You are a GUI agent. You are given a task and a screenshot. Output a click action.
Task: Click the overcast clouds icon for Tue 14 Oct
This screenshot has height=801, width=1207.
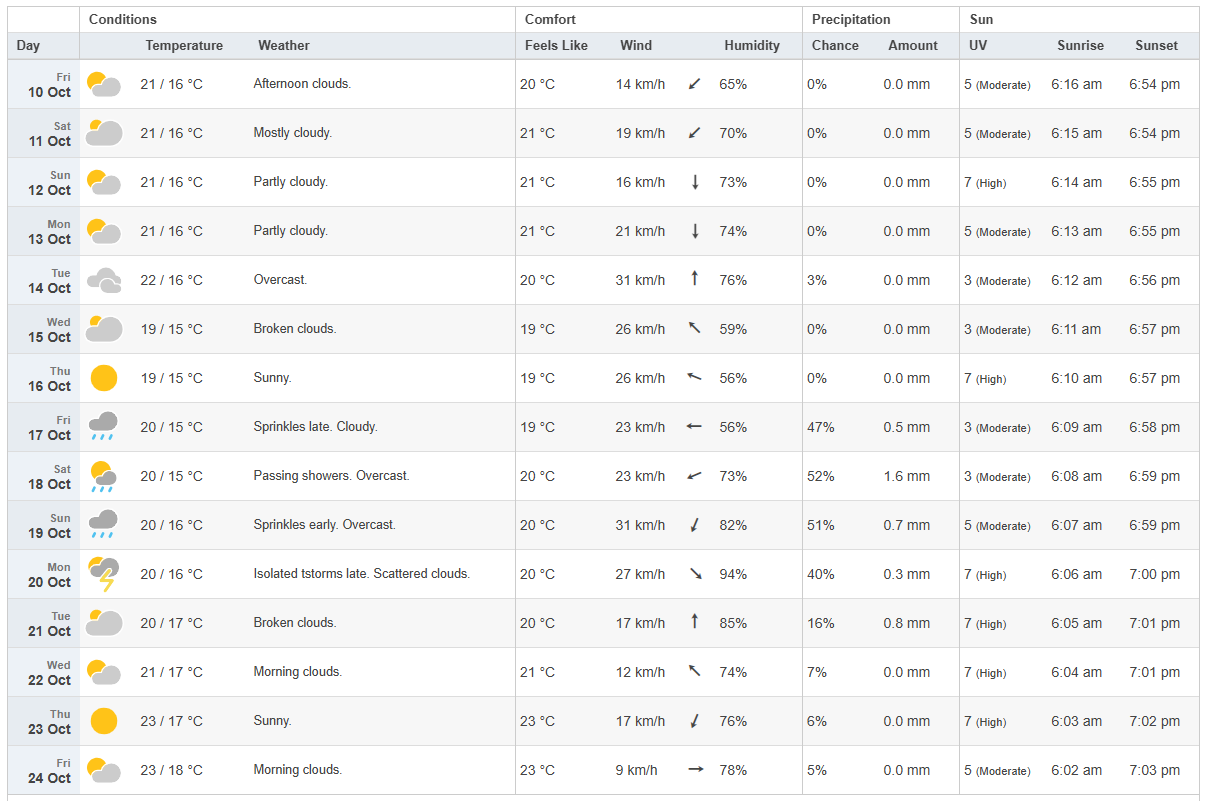104,280
